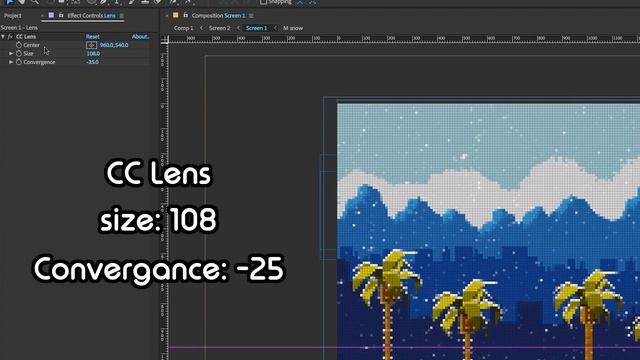This screenshot has width=640, height=360.
Task: Open the Composition panel menu
Action: coord(251,16)
